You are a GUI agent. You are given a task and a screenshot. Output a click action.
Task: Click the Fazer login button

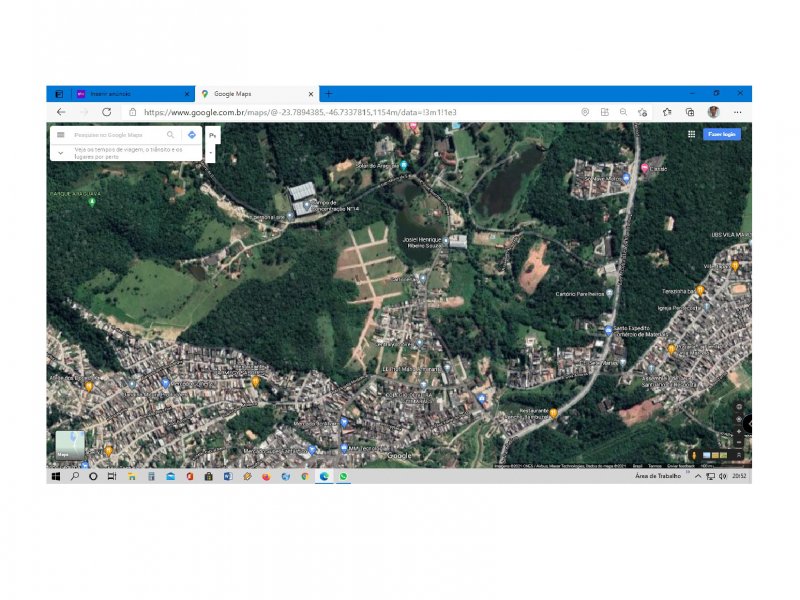(x=722, y=134)
